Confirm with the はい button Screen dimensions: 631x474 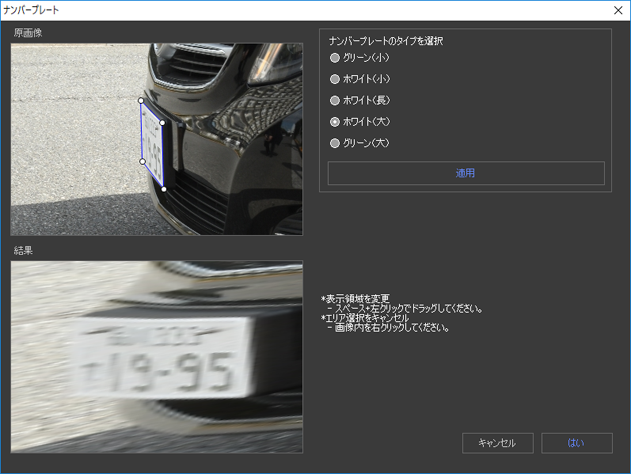576,443
